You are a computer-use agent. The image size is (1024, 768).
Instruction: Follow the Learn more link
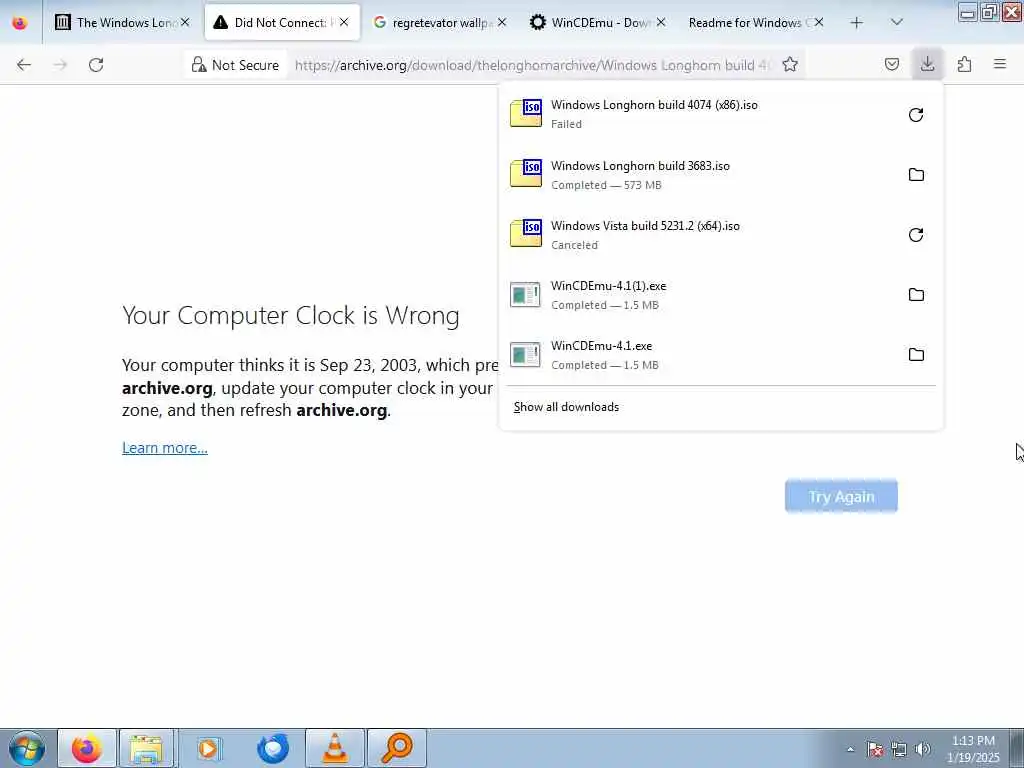(x=165, y=448)
